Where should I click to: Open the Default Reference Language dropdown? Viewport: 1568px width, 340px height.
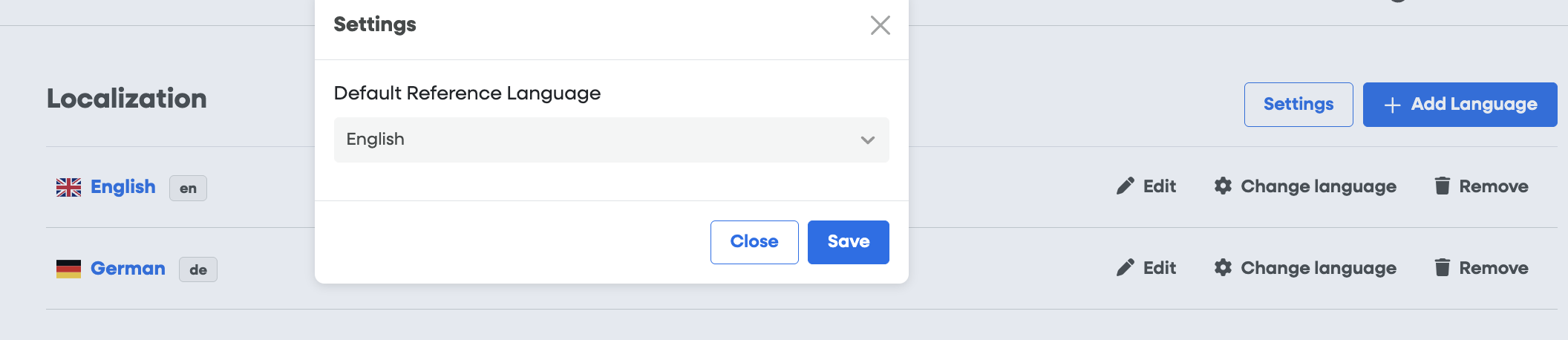coord(610,140)
